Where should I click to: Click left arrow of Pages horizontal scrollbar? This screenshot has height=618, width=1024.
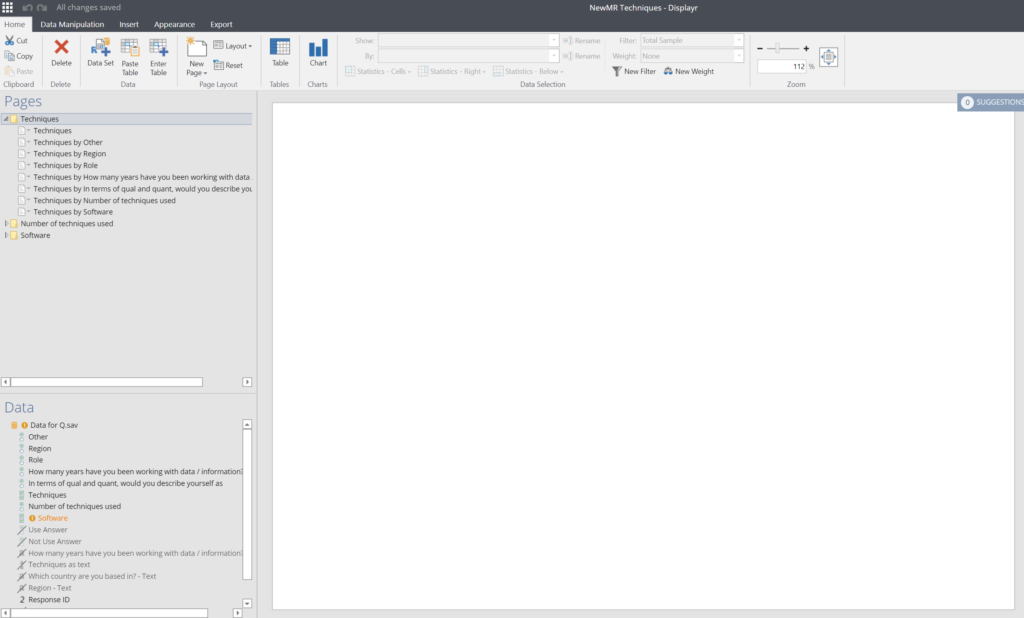(6, 382)
